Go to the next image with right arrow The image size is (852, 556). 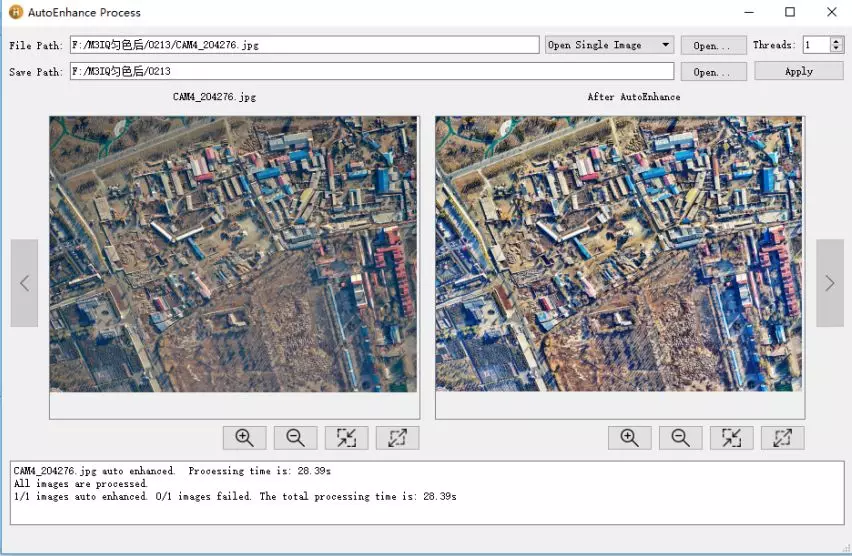click(829, 283)
